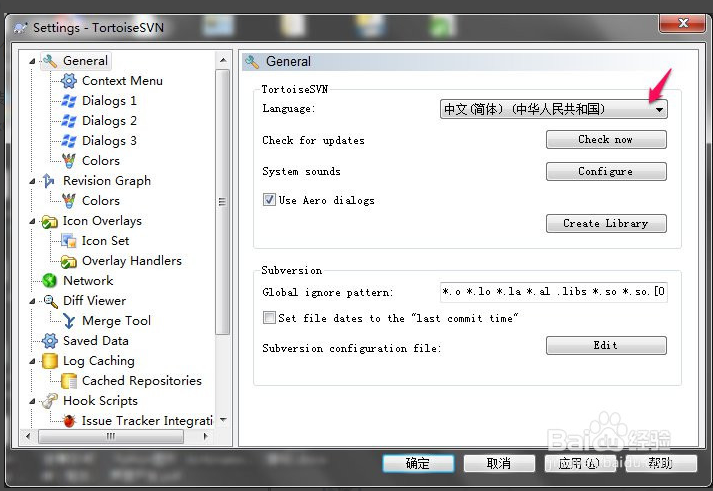Click the Cached Repositories icon
The width and height of the screenshot is (713, 491).
(x=69, y=381)
